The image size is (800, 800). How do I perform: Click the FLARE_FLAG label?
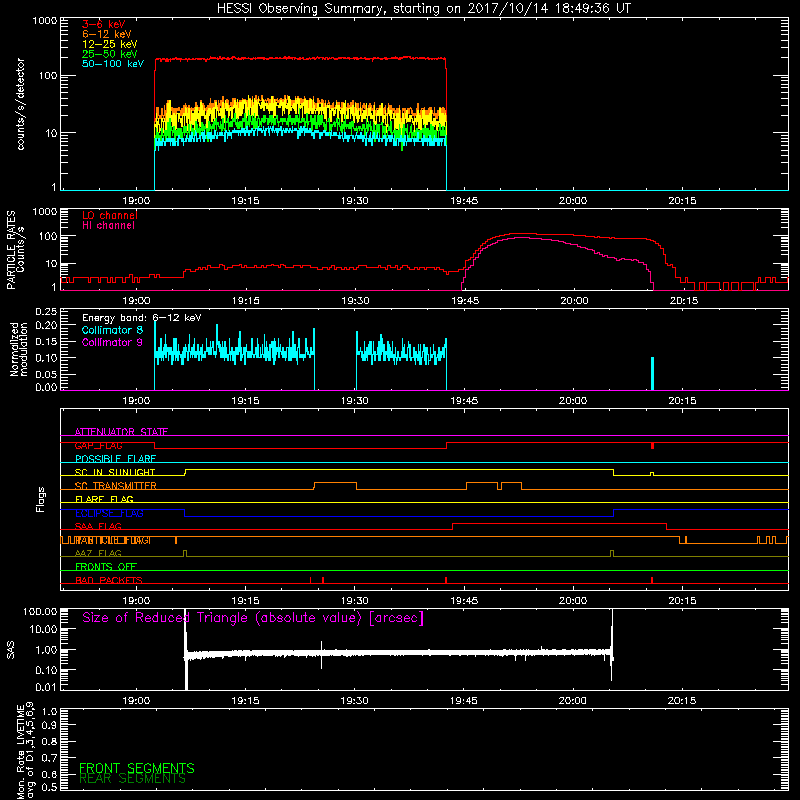coord(104,499)
